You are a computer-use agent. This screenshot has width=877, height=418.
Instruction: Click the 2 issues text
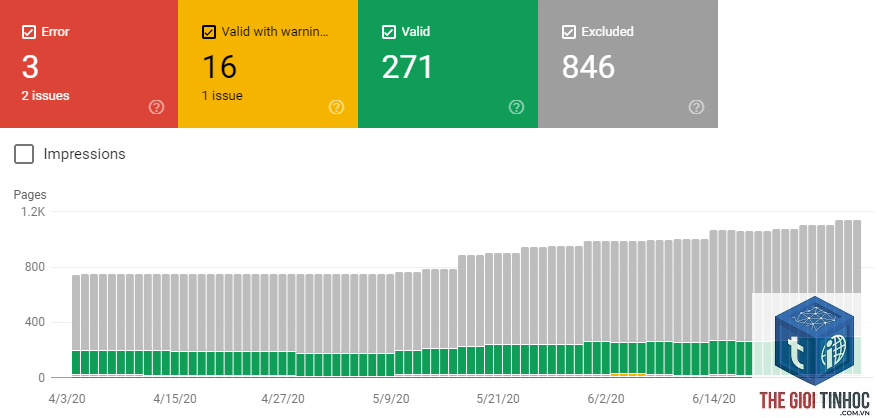[45, 96]
